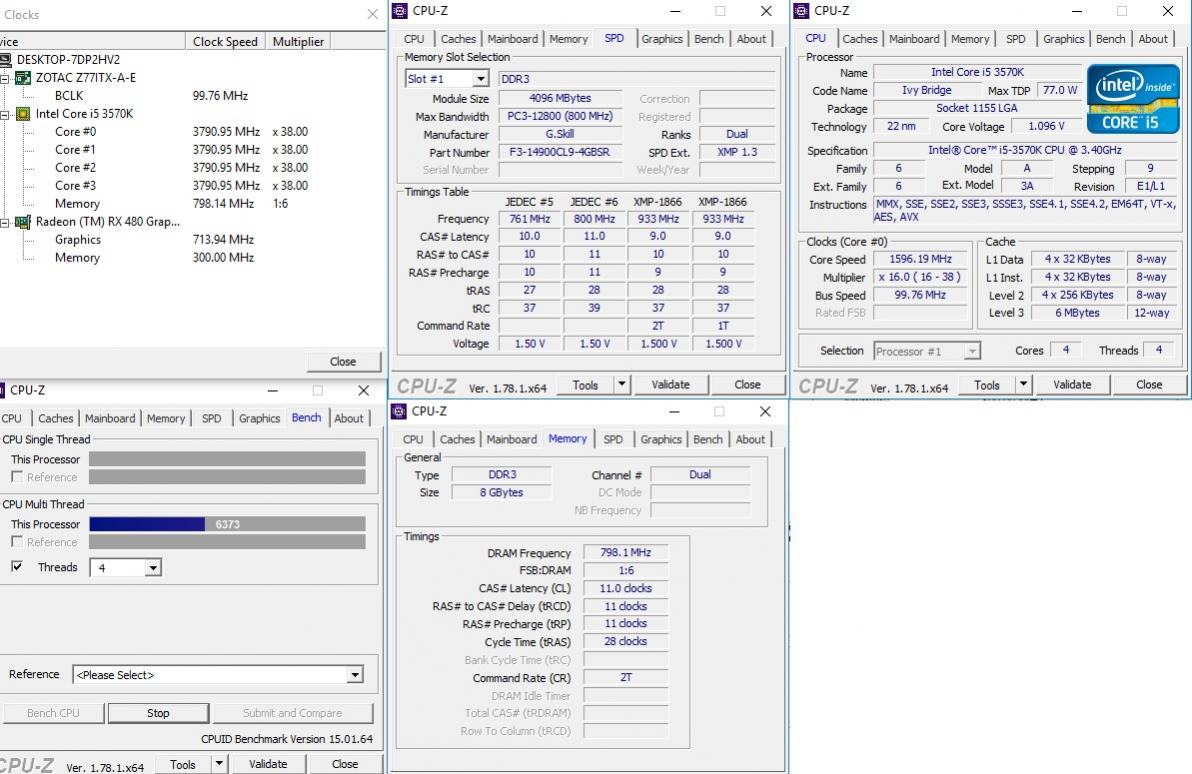Click the Tools button in the Bench window
The width and height of the screenshot is (1192, 774).
[182, 764]
